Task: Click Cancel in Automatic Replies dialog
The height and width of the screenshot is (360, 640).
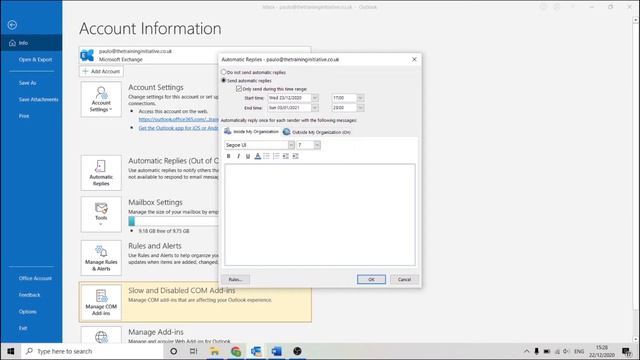Action: click(404, 280)
